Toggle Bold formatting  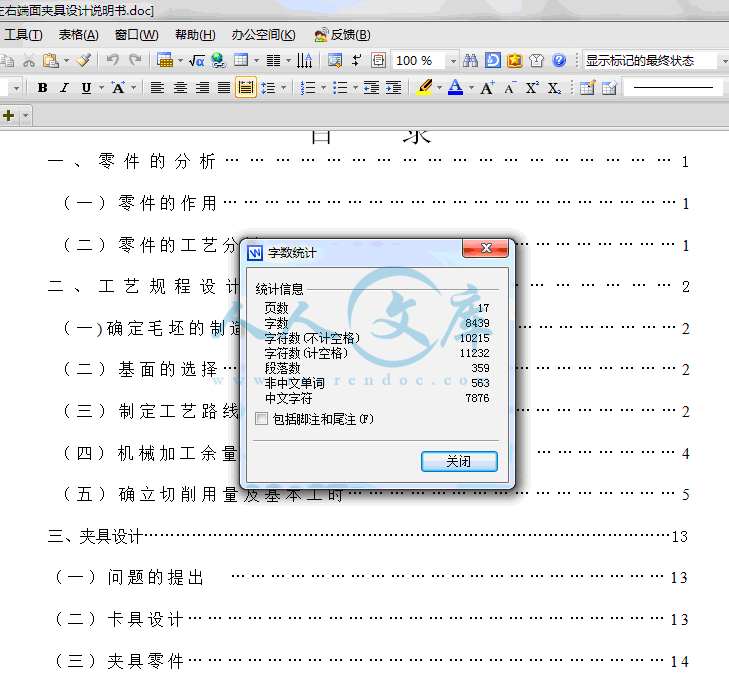pos(42,87)
